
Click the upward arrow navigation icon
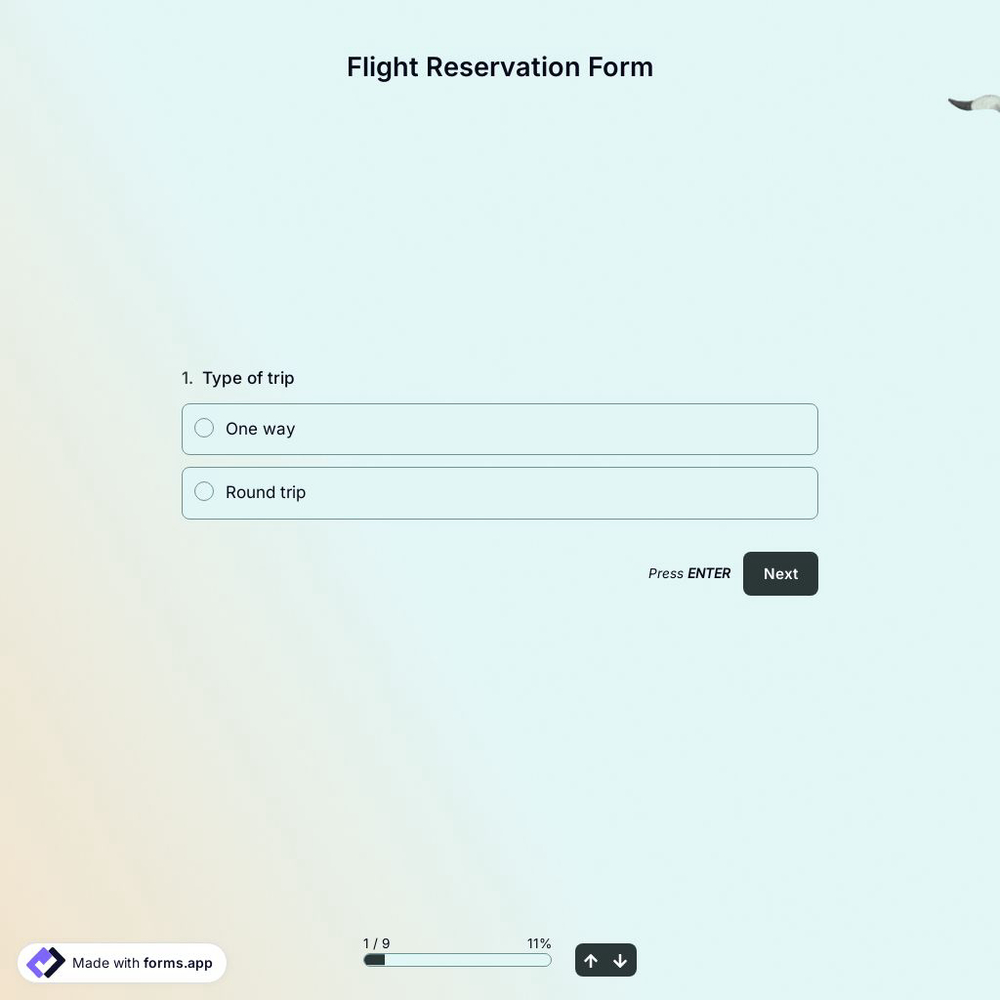[590, 959]
